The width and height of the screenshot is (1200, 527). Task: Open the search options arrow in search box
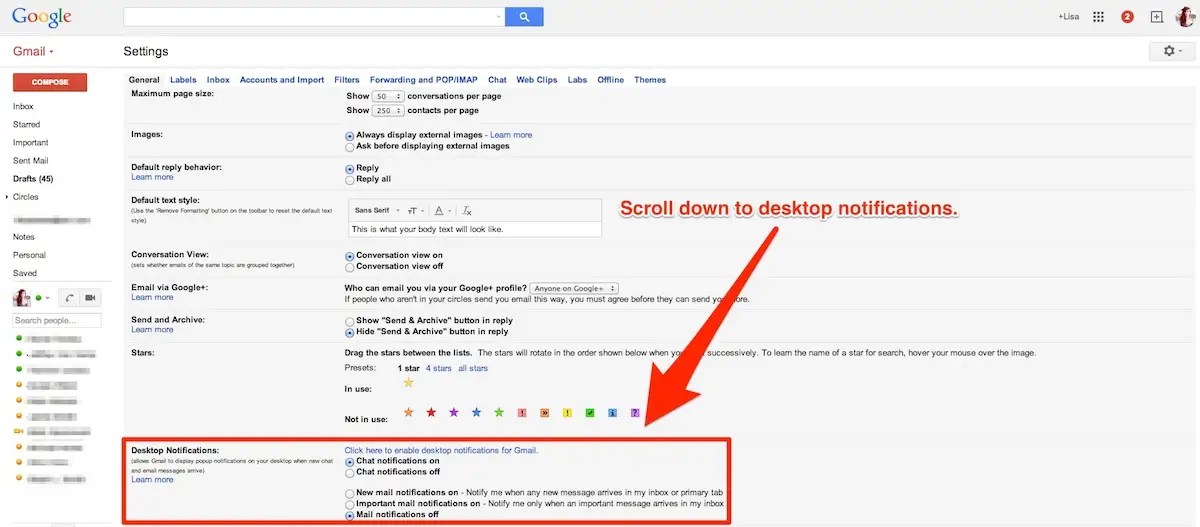tap(499, 18)
